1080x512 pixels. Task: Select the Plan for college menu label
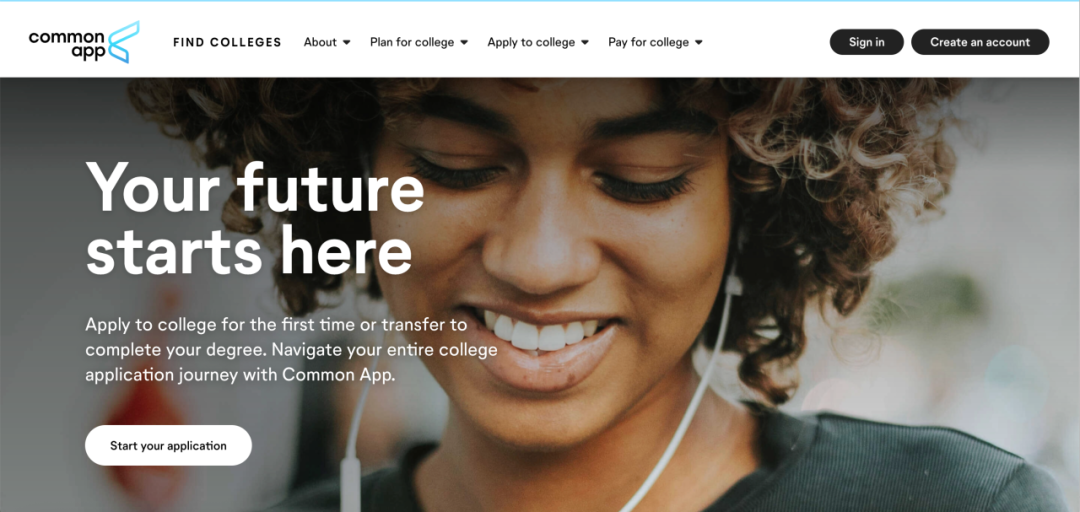click(412, 42)
